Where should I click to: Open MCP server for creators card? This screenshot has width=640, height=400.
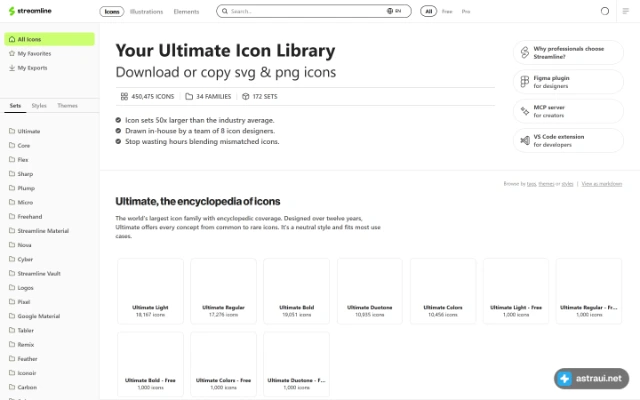[568, 111]
